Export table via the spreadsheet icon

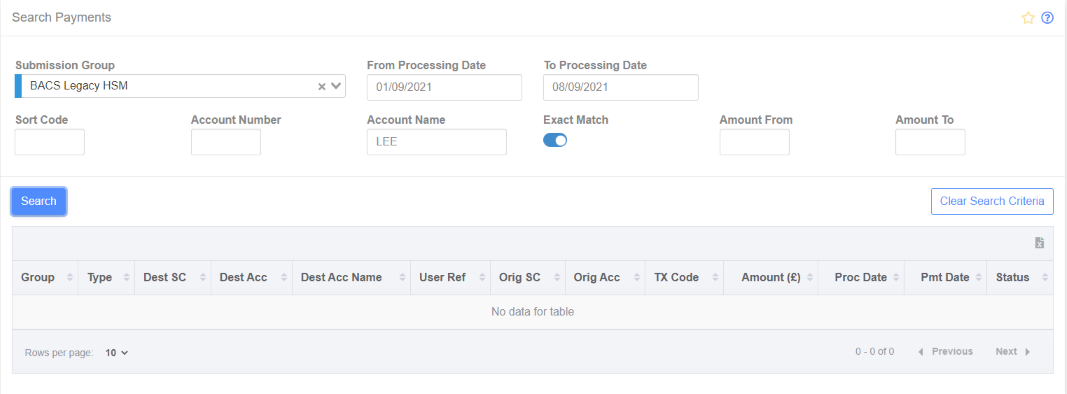1039,243
